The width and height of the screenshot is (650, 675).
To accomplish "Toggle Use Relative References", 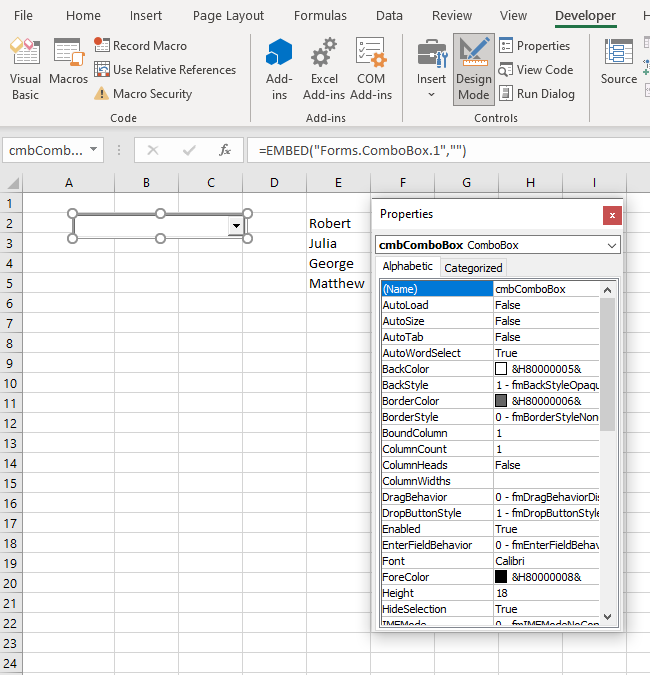I will pyautogui.click(x=165, y=70).
